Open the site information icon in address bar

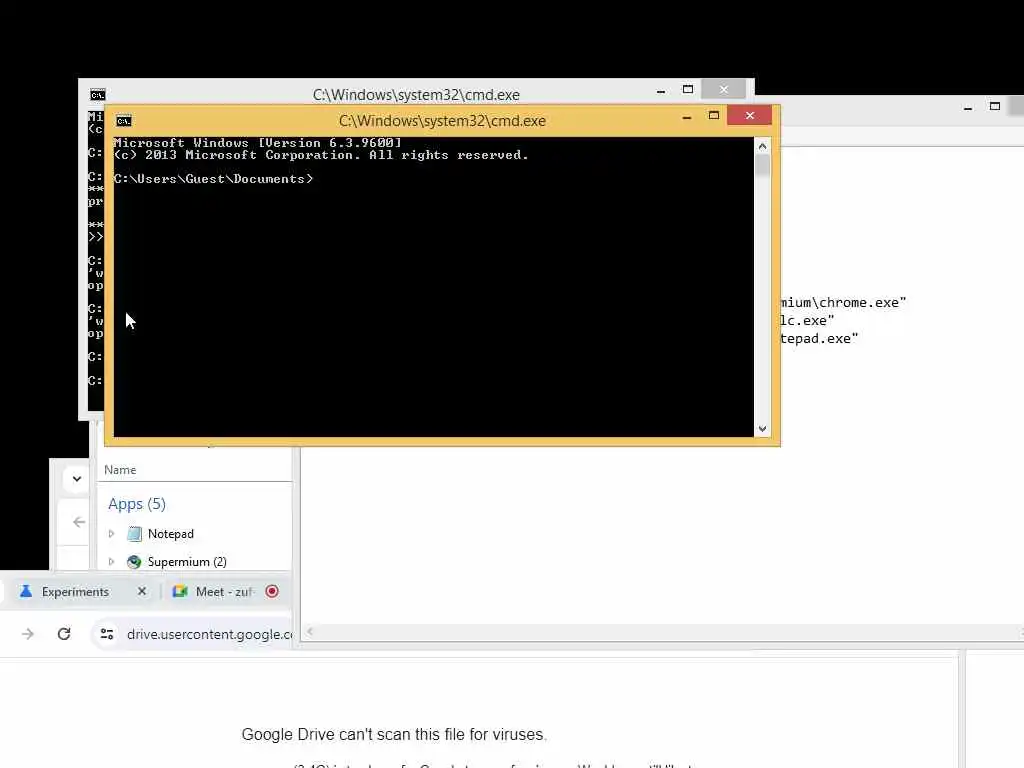point(106,634)
